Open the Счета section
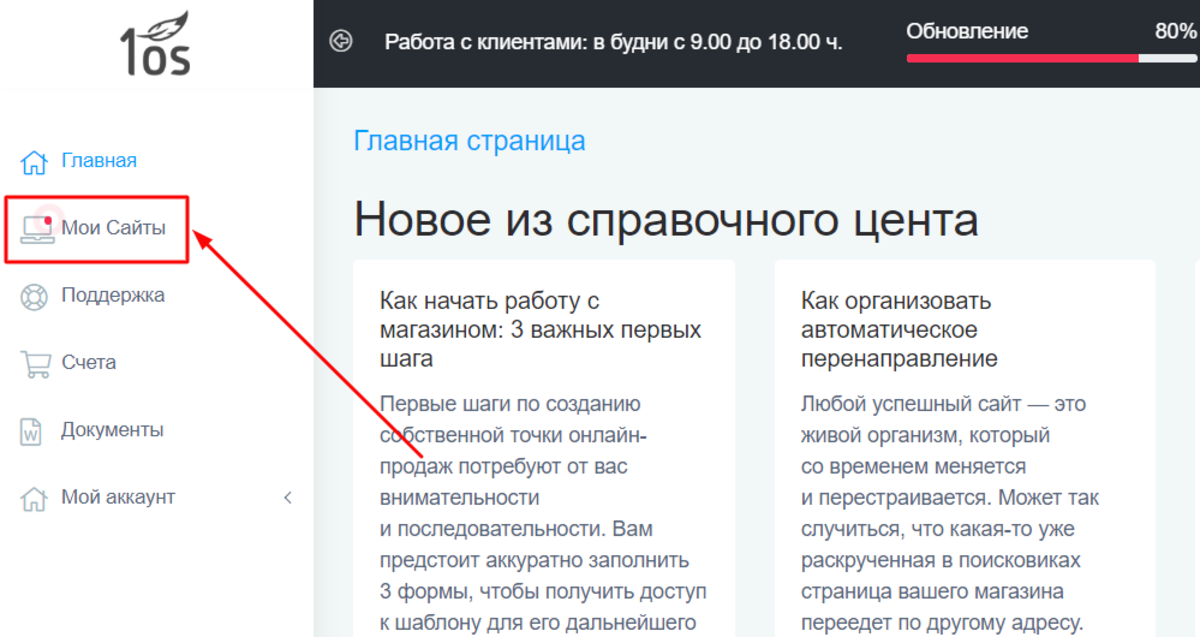Screen dimensions: 1200x637 [x=88, y=362]
